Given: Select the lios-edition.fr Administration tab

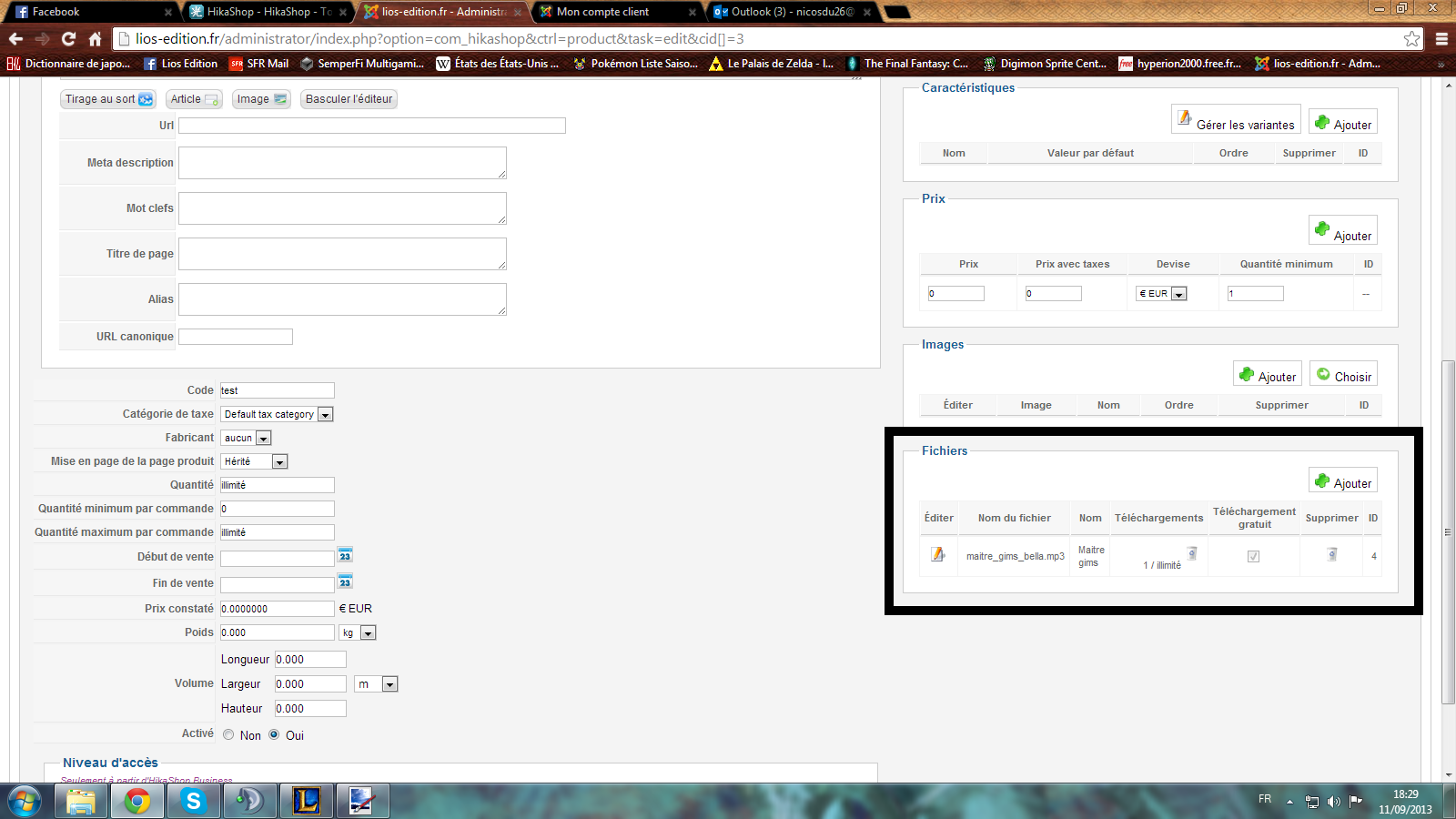Looking at the screenshot, I should pyautogui.click(x=444, y=12).
